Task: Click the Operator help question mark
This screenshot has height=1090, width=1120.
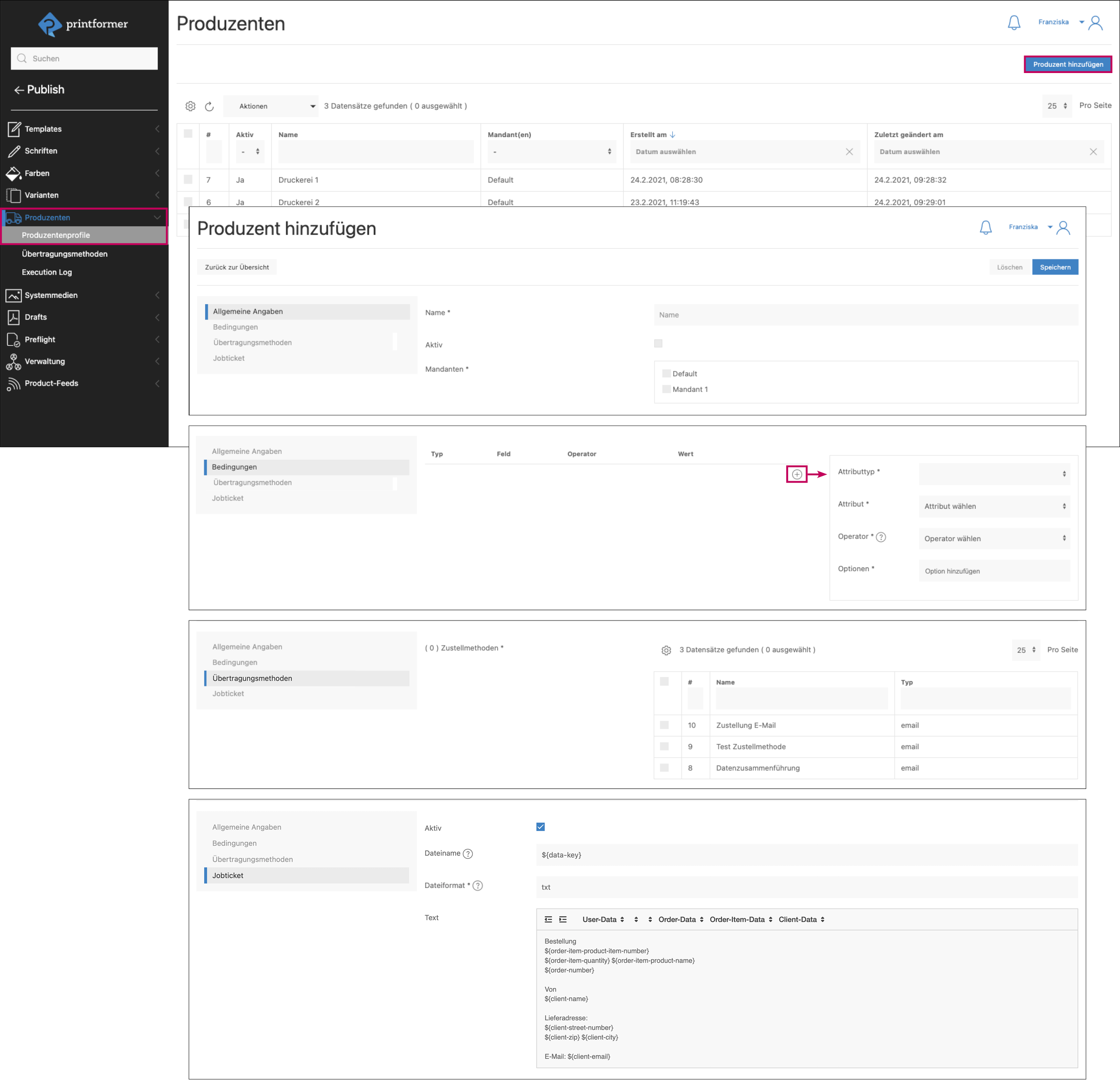Action: [x=881, y=537]
